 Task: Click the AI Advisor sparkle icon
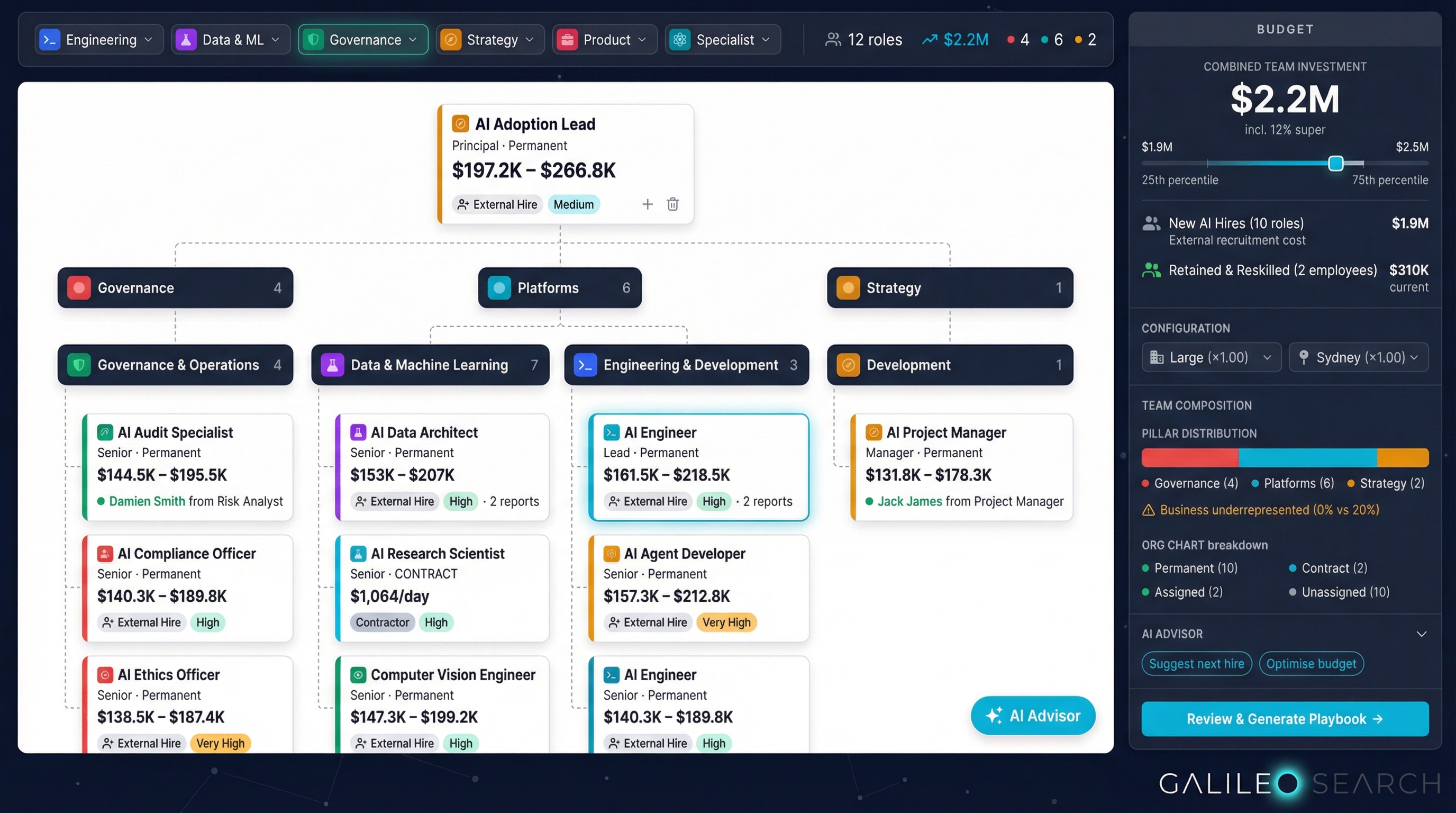point(995,715)
